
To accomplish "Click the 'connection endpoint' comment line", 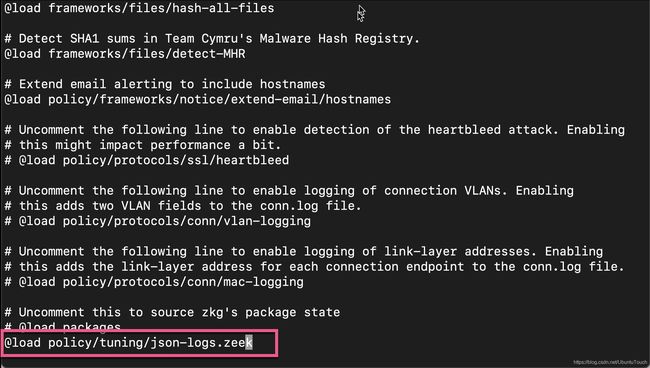I will tap(314, 267).
